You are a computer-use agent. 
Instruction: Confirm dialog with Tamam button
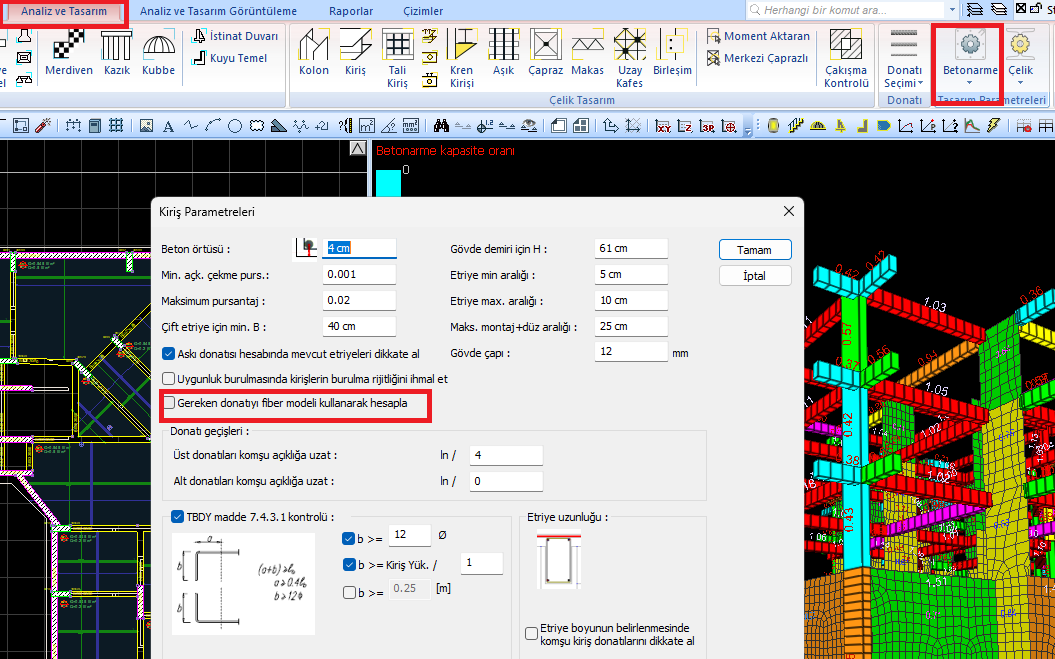coord(755,250)
